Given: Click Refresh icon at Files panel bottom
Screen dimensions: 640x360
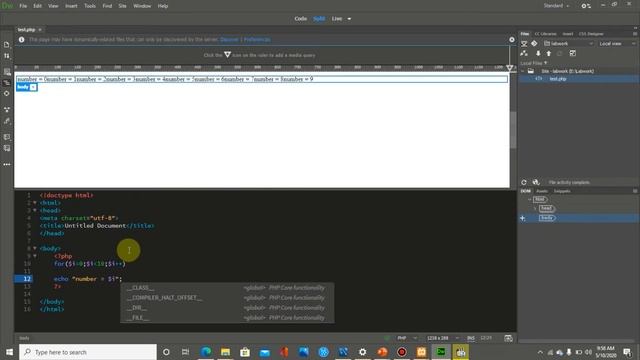Looking at the screenshot, I should pyautogui.click(x=524, y=182).
